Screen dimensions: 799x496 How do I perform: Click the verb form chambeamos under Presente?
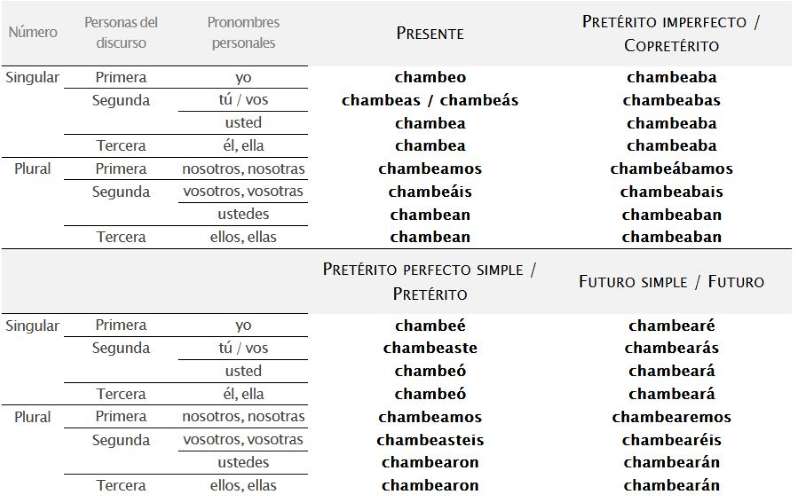430,169
